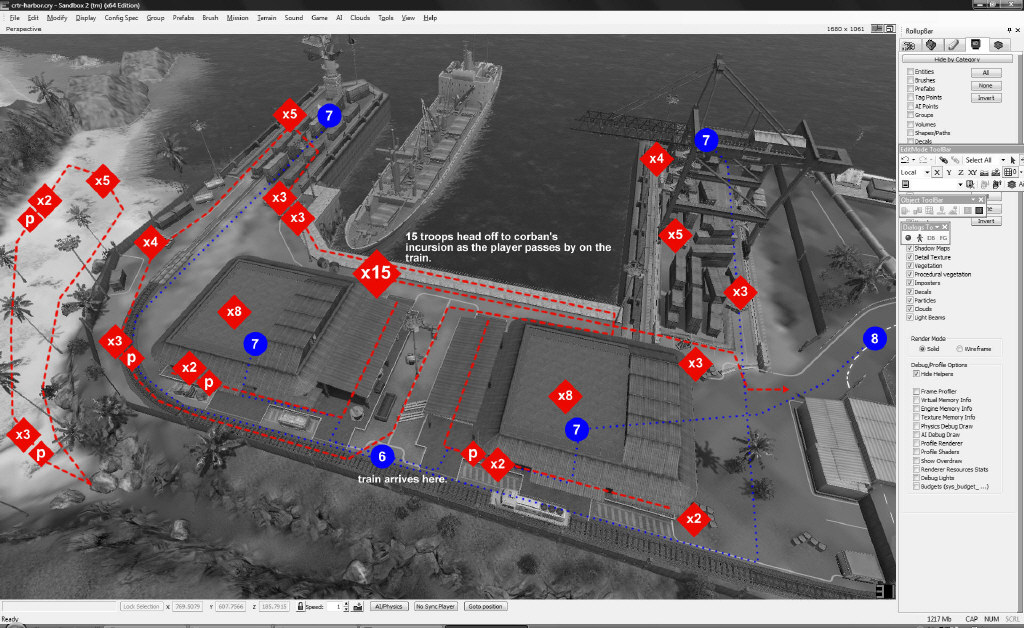
Task: Click the Speed value input field
Action: point(334,606)
